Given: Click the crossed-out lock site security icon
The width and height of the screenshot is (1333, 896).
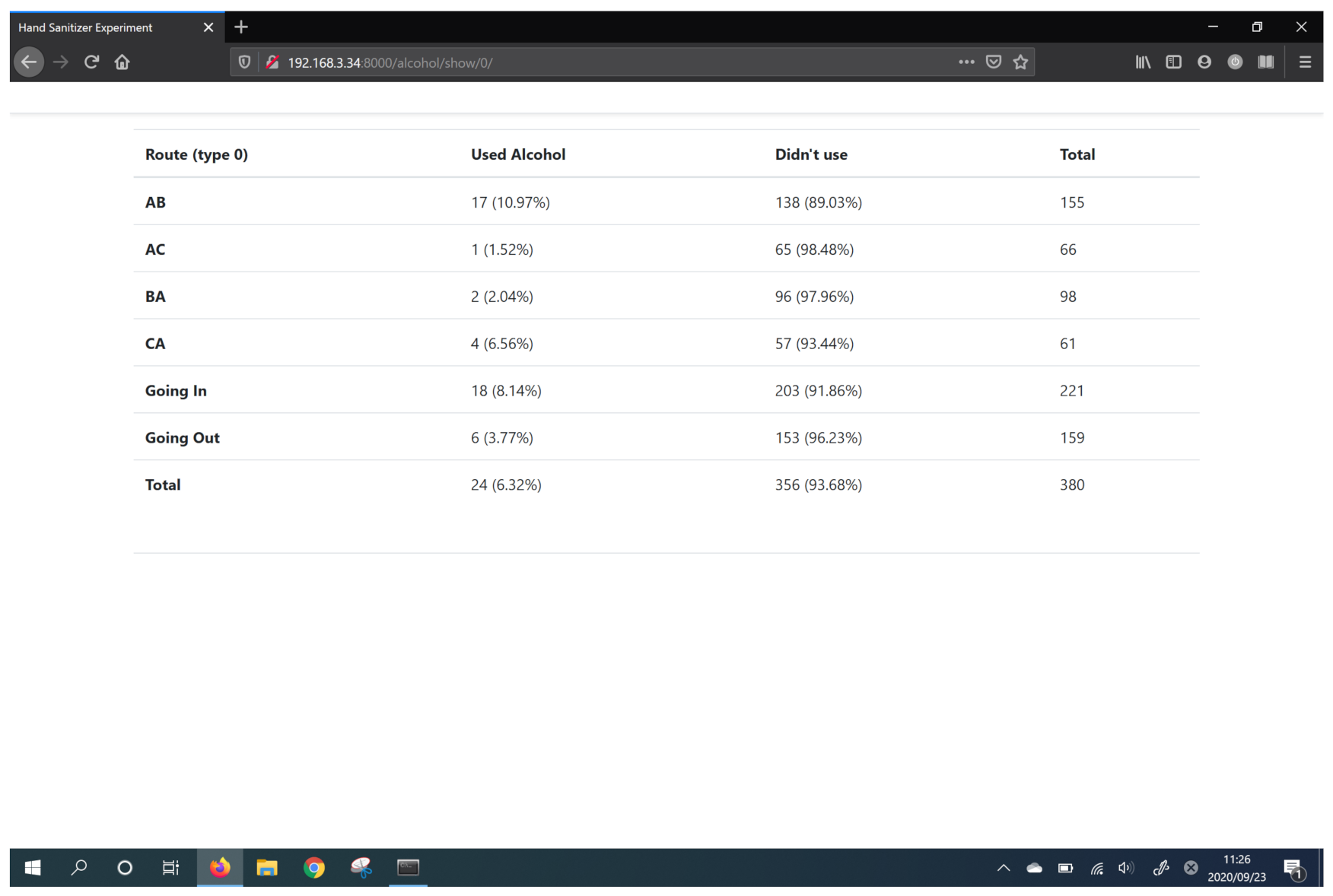Looking at the screenshot, I should click(x=272, y=62).
